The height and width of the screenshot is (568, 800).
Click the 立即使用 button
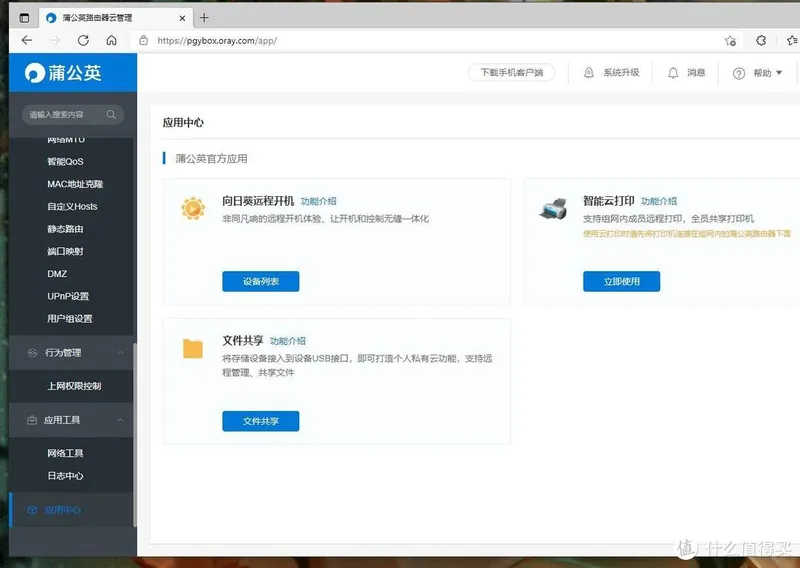(x=621, y=281)
